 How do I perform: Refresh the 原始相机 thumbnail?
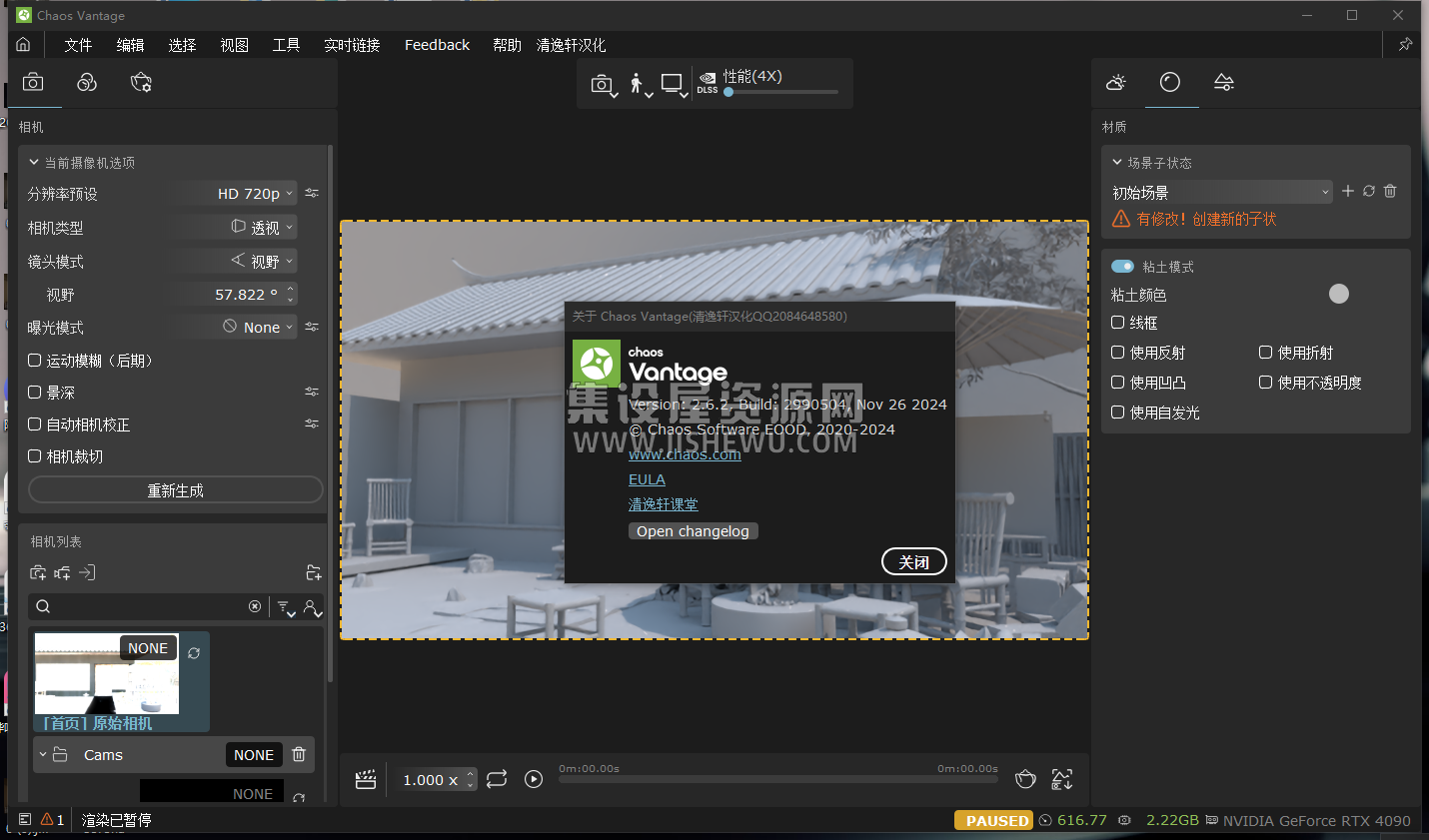[194, 653]
